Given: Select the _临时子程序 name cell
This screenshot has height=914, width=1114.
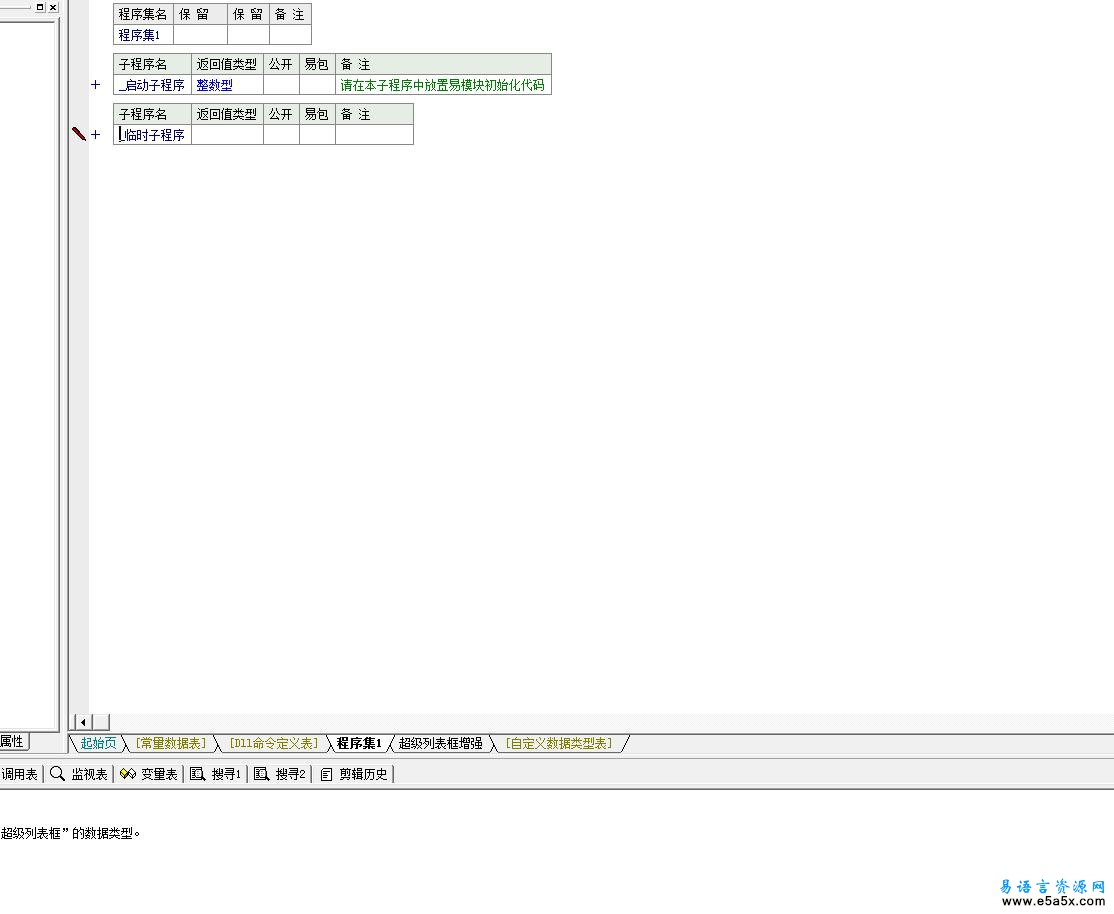Looking at the screenshot, I should coord(152,134).
